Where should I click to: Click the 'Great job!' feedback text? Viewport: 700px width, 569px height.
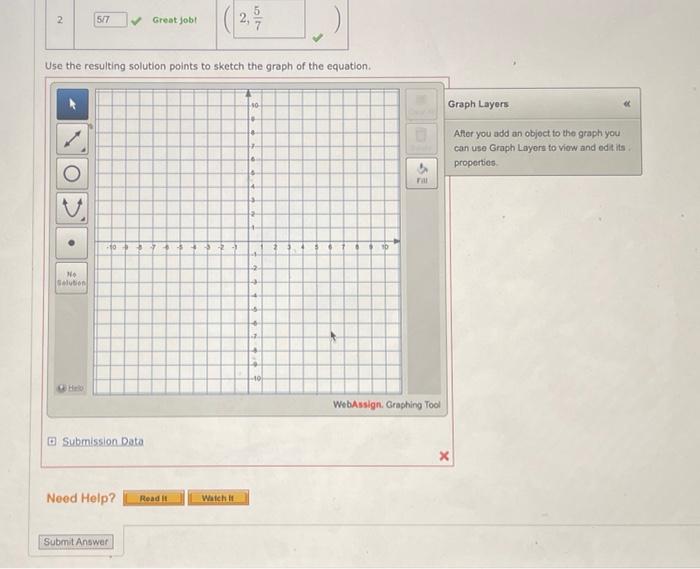pyautogui.click(x=175, y=20)
